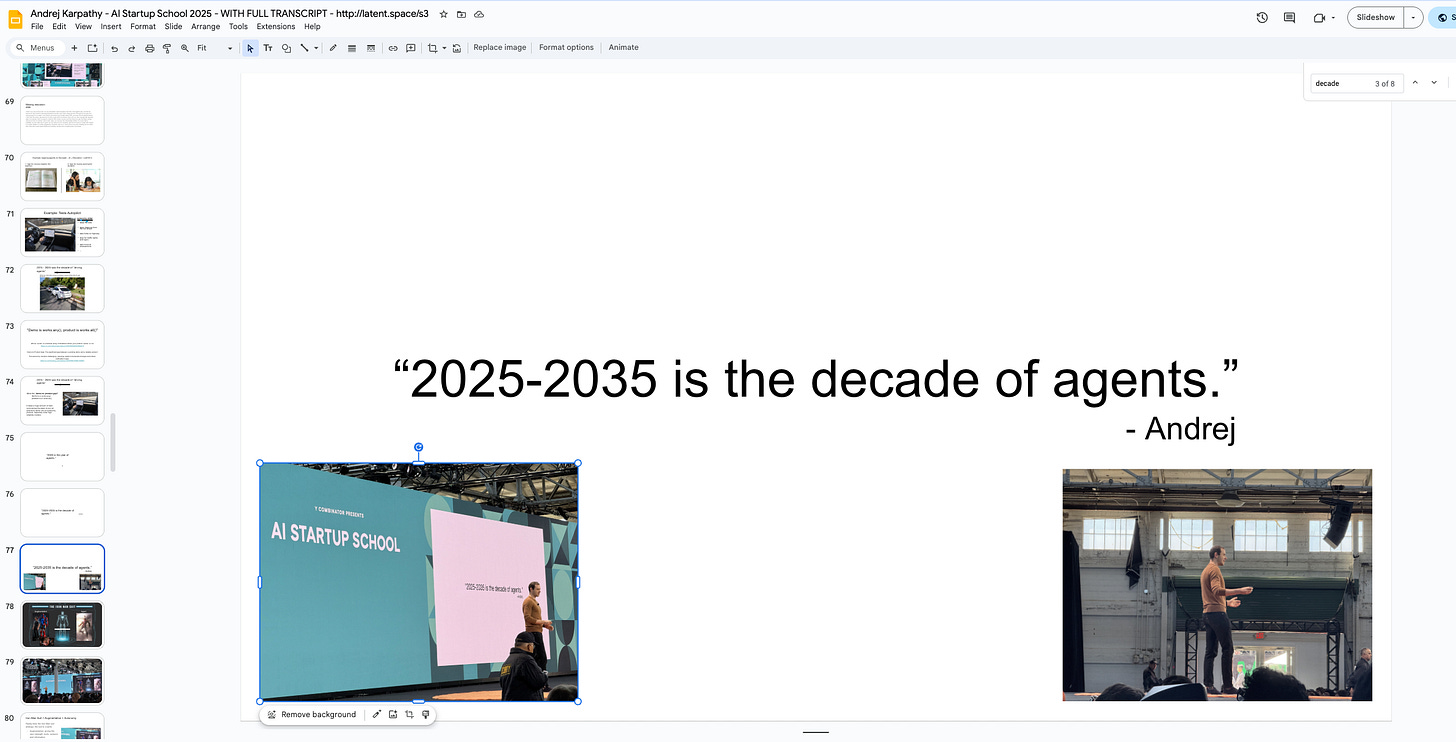1456x742 pixels.
Task: Click last icon in floating image toolbar
Action: click(426, 715)
